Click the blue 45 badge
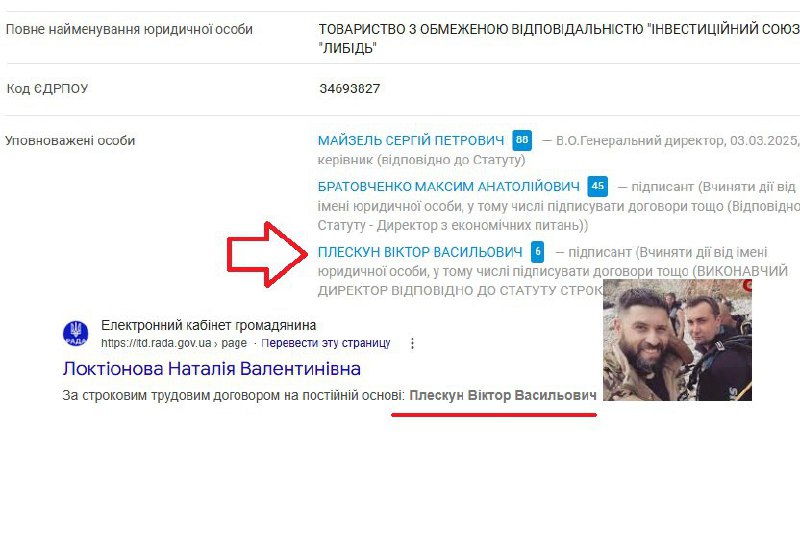This screenshot has height=553, width=800. click(597, 186)
